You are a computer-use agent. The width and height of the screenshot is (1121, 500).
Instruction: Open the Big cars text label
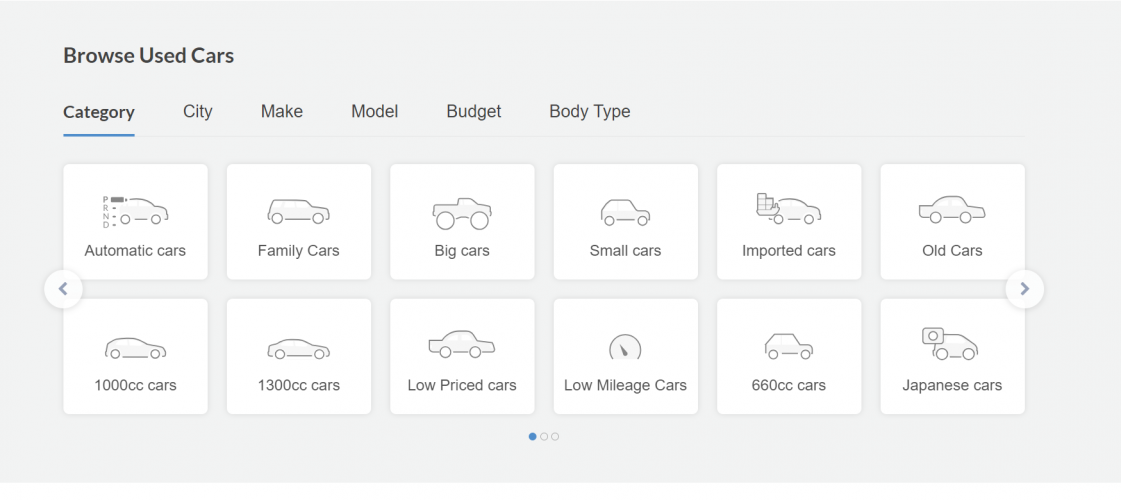[x=462, y=251]
